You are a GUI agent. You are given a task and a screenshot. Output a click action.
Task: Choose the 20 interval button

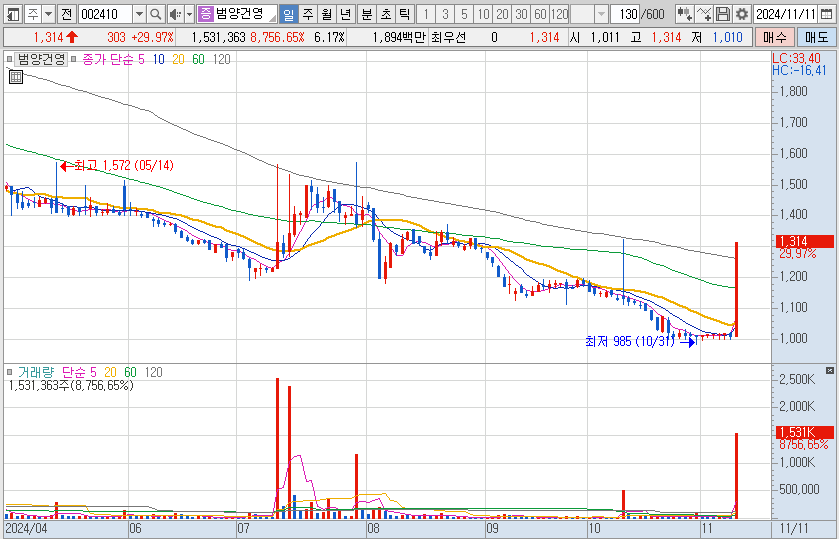point(502,14)
